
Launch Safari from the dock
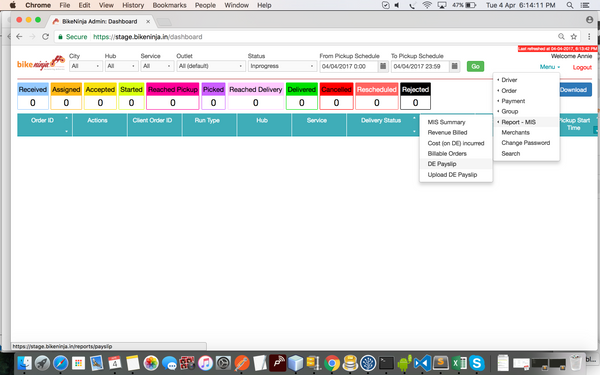point(60,363)
